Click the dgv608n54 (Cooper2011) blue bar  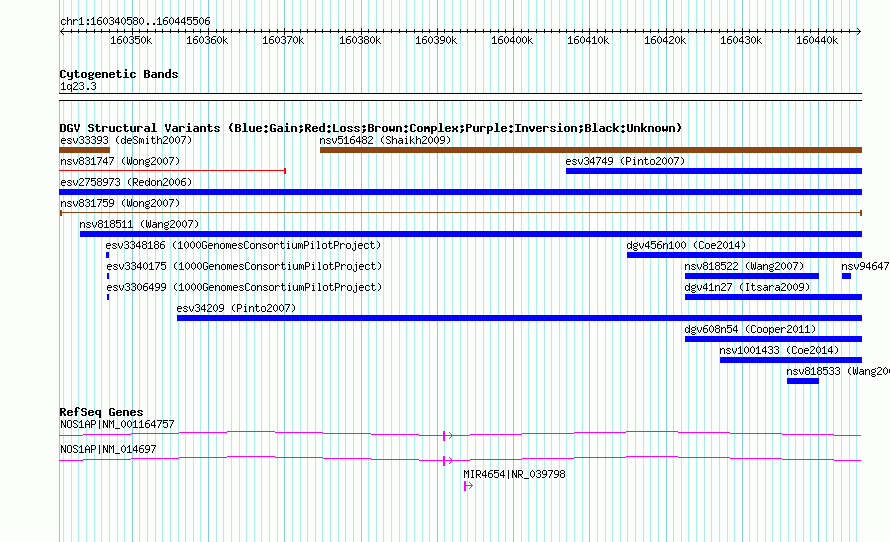coord(773,339)
